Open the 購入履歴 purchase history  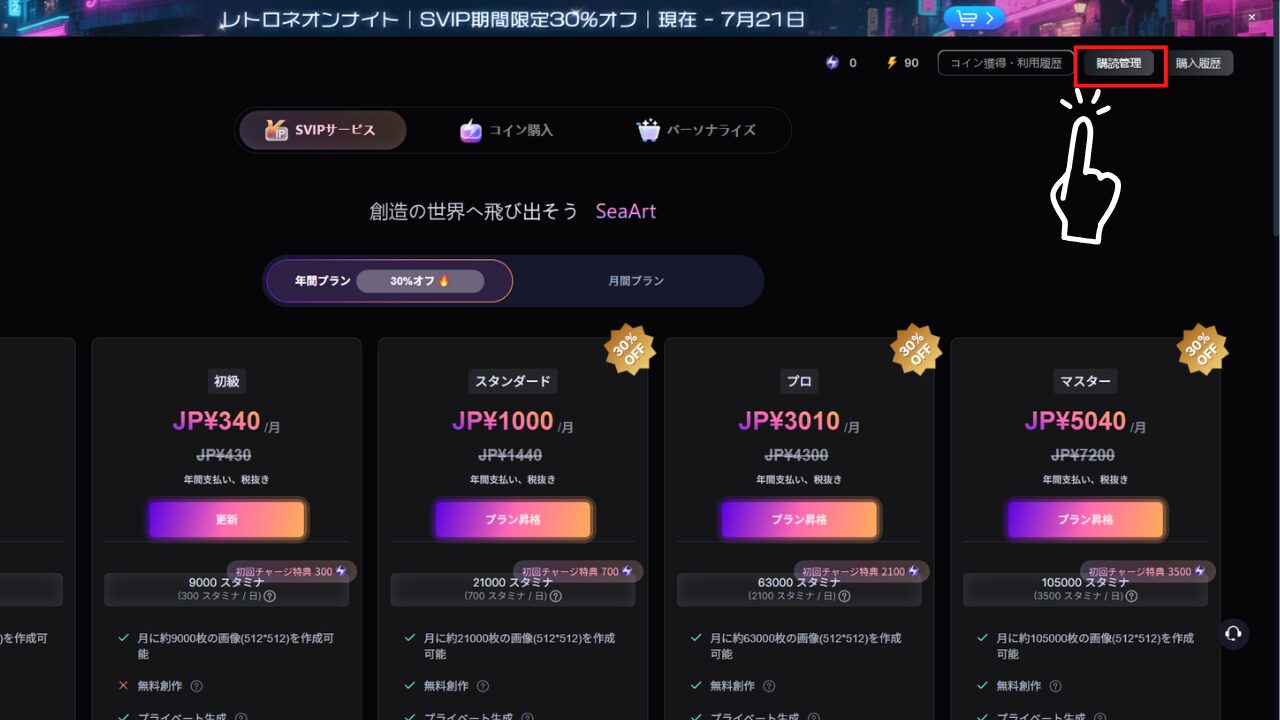coord(1197,63)
